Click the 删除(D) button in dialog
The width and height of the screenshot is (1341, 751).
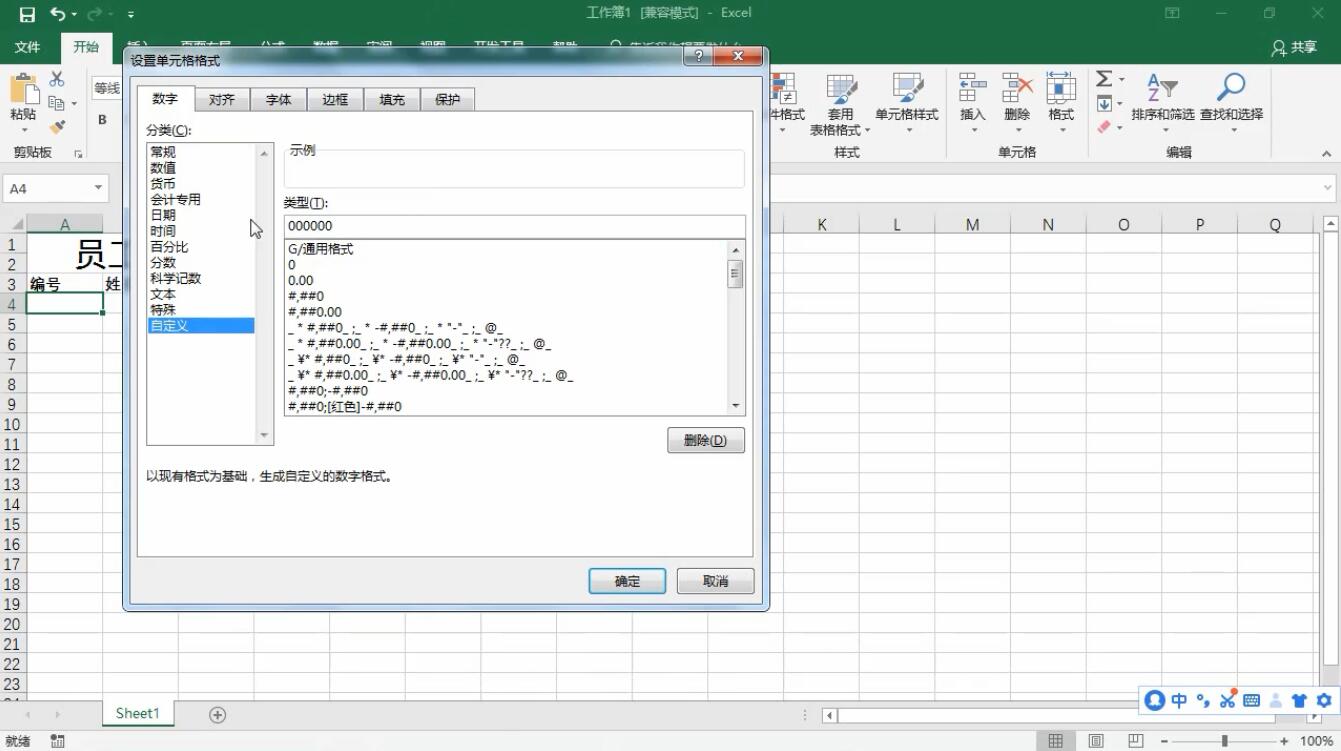point(706,440)
